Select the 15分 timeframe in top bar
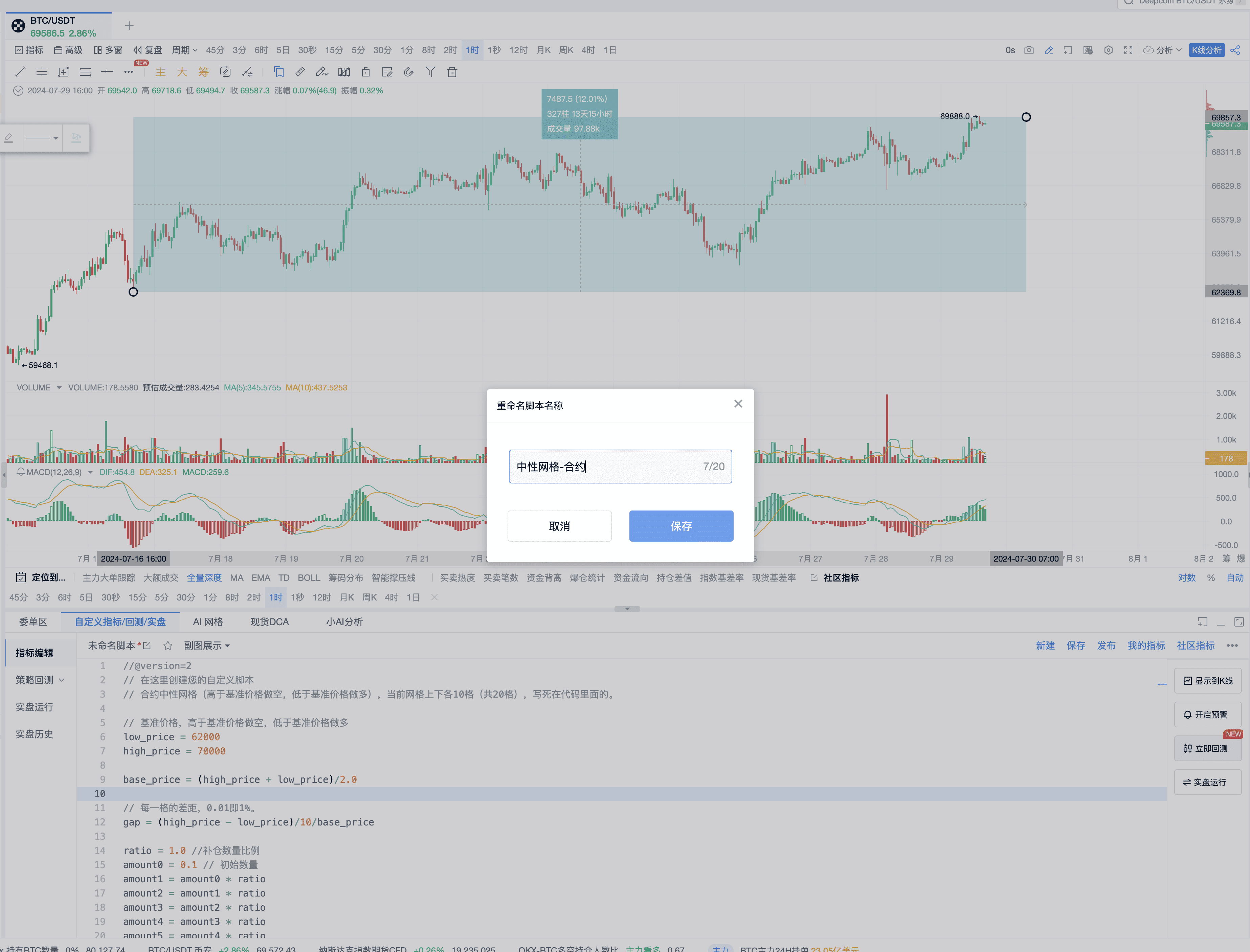Image resolution: width=1250 pixels, height=952 pixels. point(334,50)
